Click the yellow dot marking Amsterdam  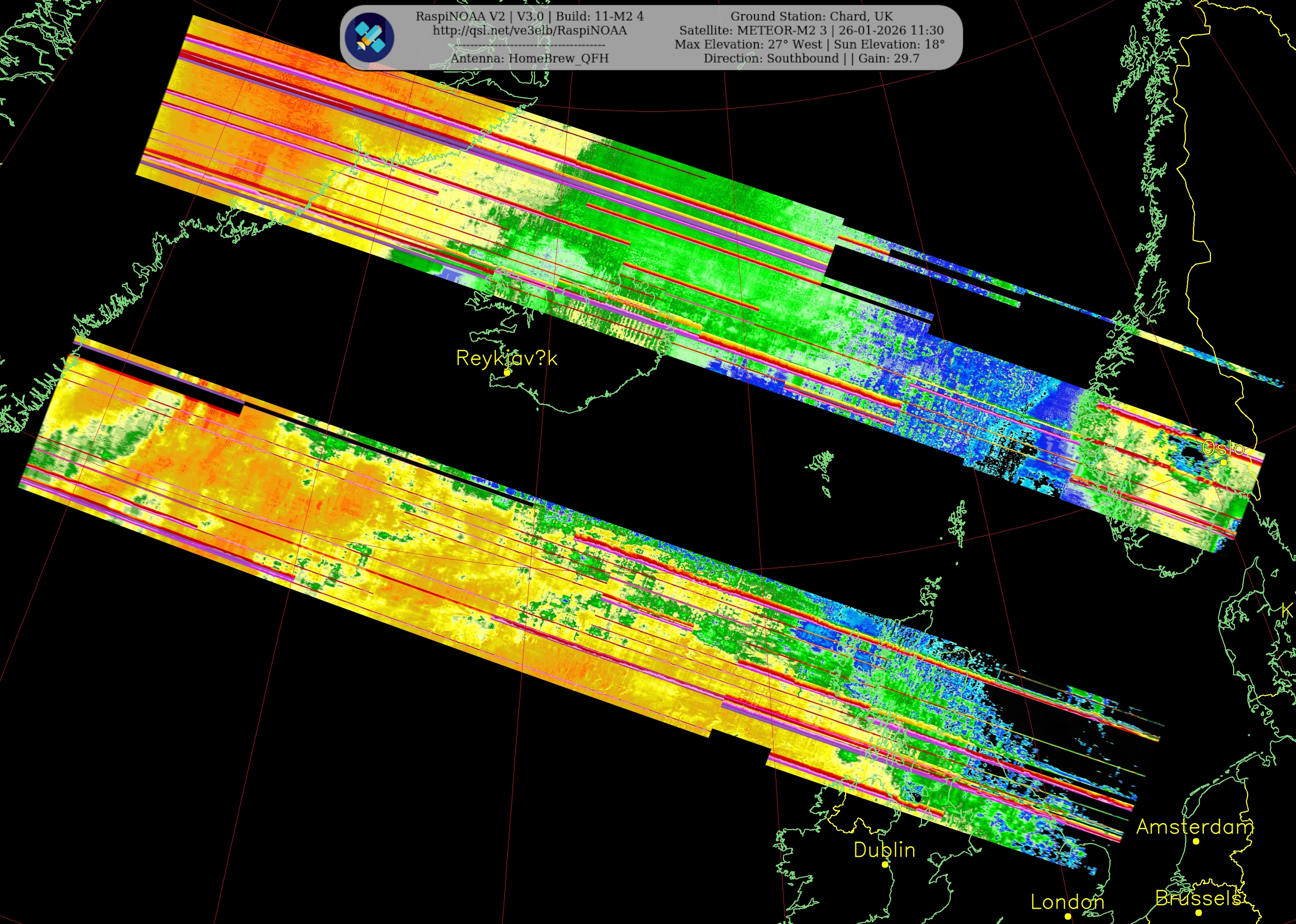tap(1196, 842)
